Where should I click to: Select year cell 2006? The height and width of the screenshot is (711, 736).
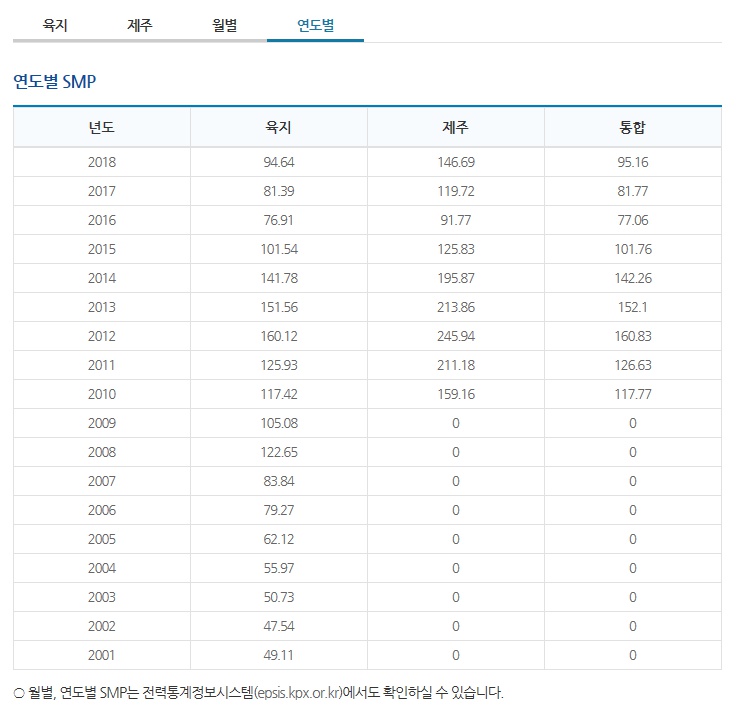(101, 511)
